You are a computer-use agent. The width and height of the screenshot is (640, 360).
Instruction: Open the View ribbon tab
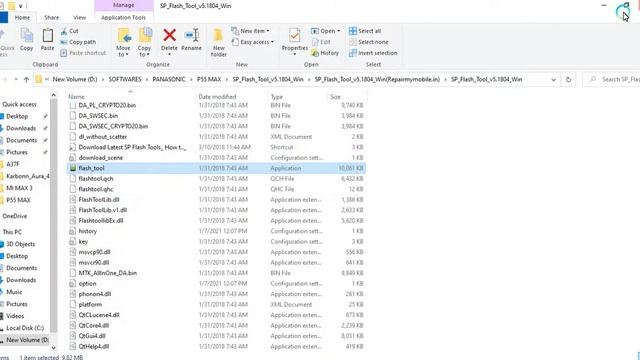(x=80, y=18)
